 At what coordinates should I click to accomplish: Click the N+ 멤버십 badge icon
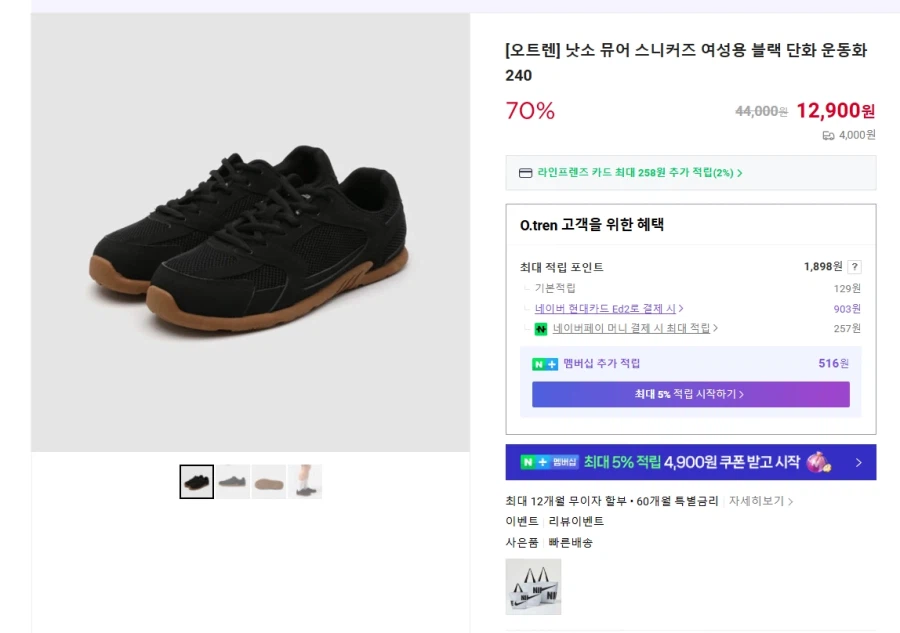(551, 460)
